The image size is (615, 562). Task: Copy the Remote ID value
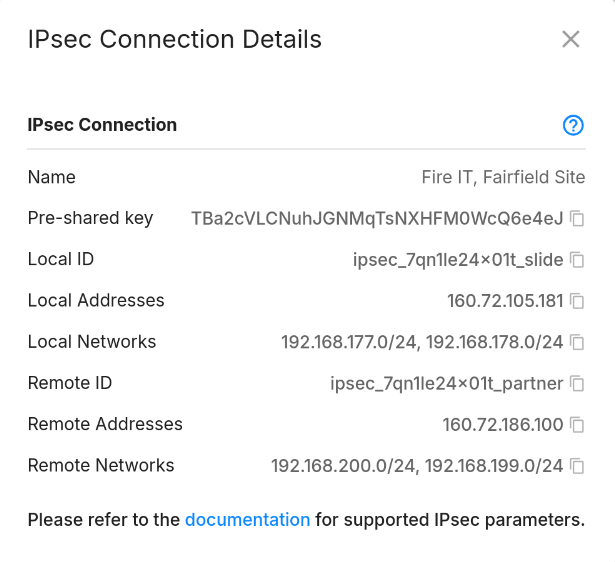point(577,383)
